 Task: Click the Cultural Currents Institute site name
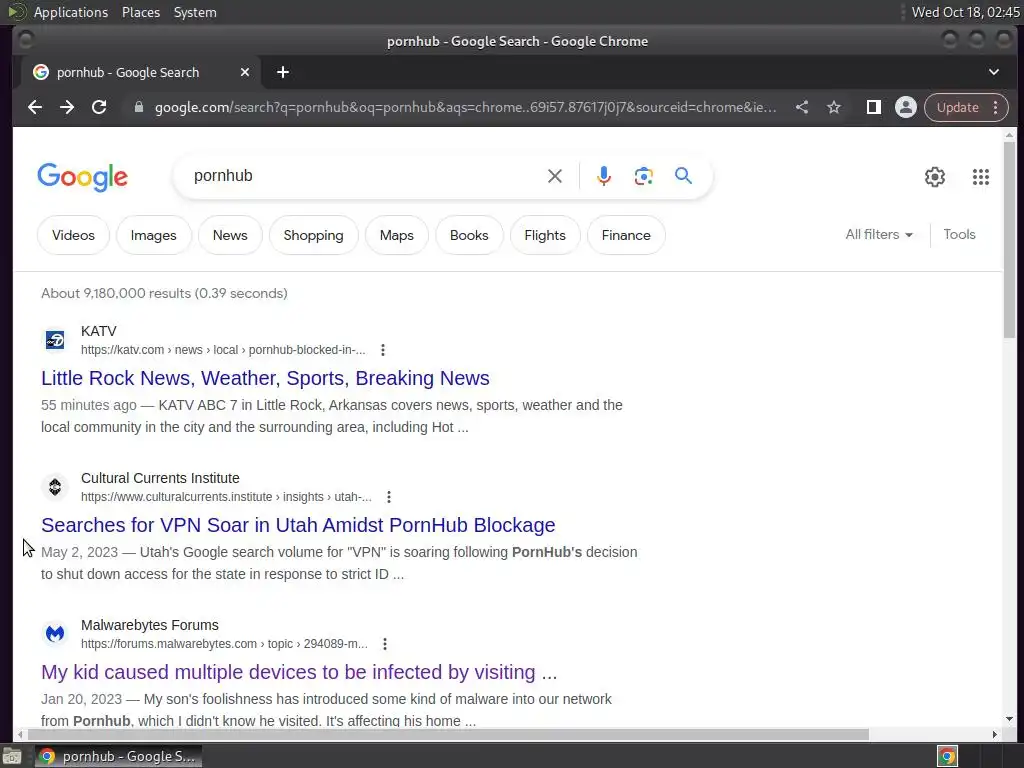pyautogui.click(x=160, y=478)
